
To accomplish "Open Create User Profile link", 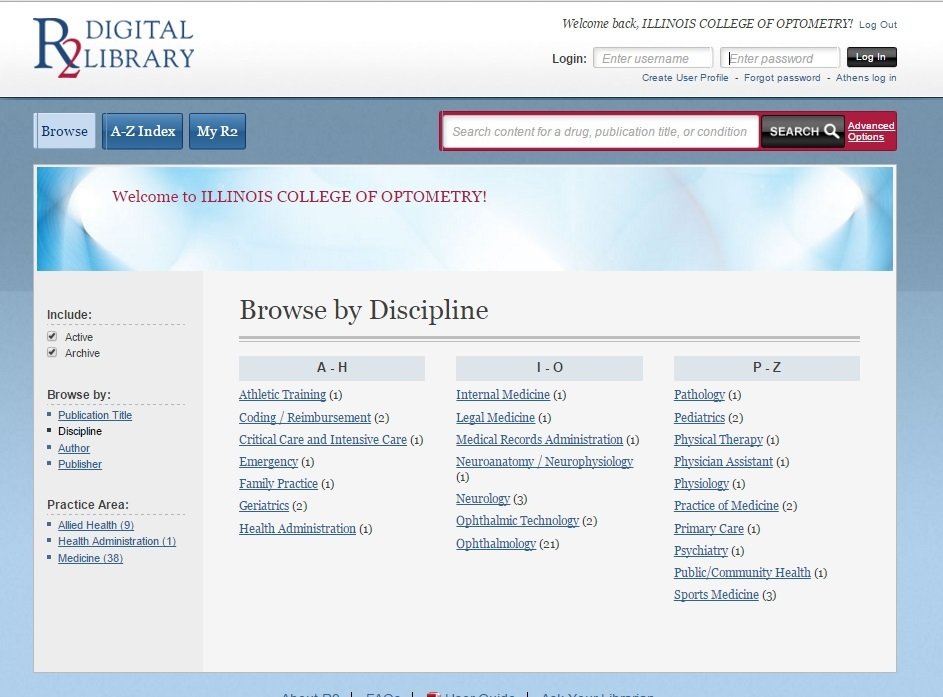I will point(685,78).
